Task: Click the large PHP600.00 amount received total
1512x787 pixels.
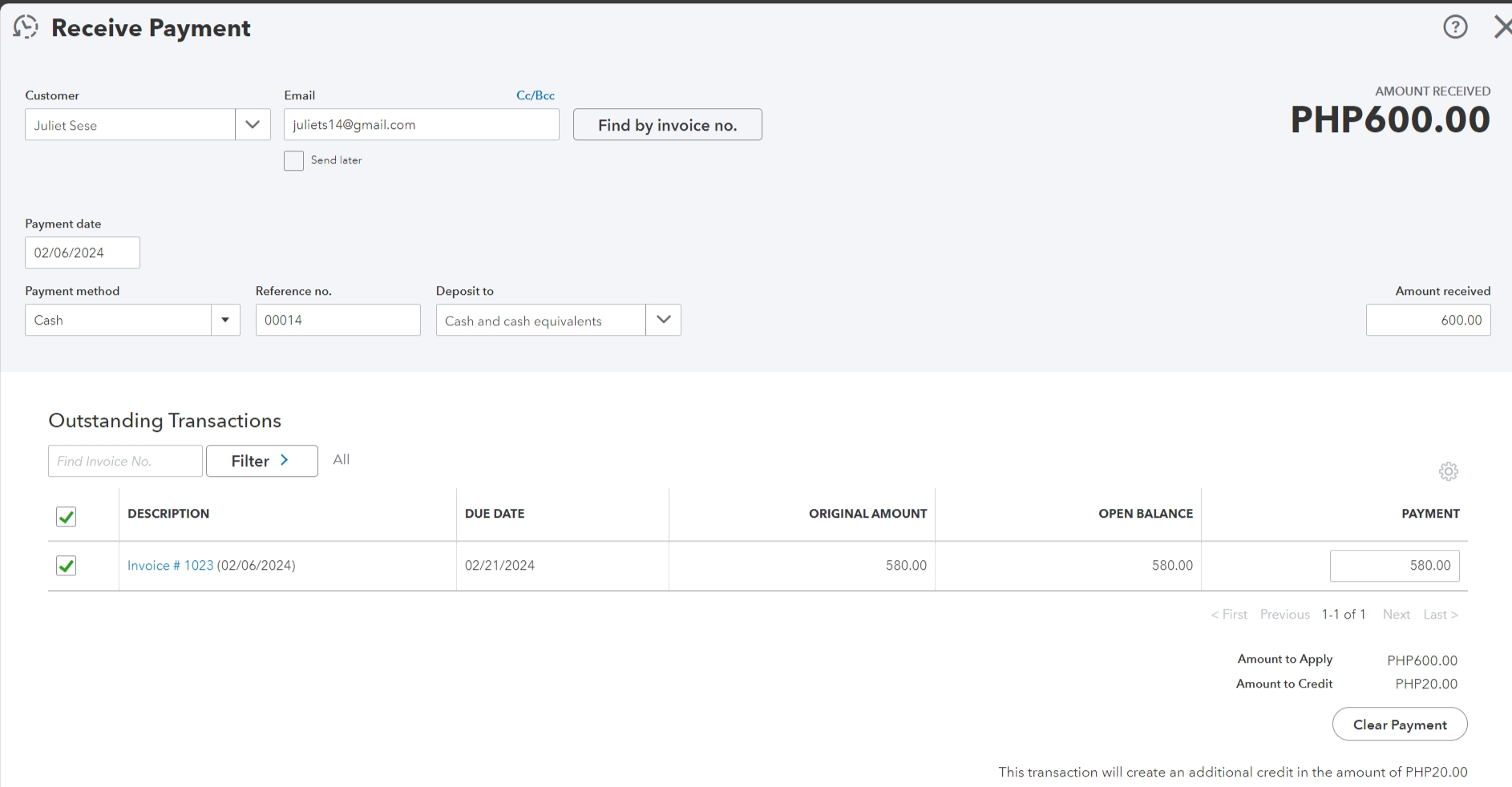Action: click(x=1390, y=120)
